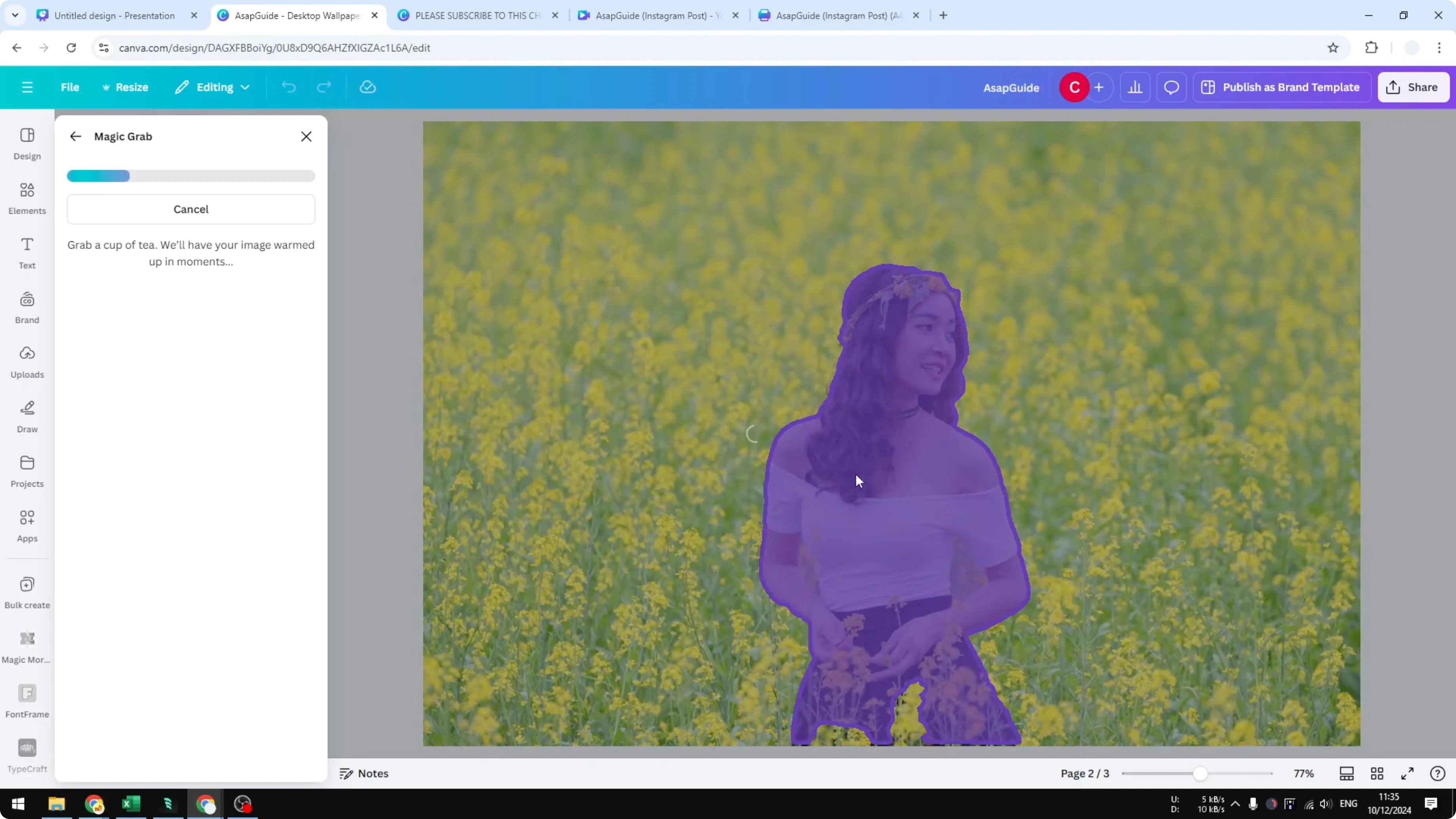Viewport: 1456px width, 819px height.
Task: Open the hamburger menu
Action: coord(27,87)
